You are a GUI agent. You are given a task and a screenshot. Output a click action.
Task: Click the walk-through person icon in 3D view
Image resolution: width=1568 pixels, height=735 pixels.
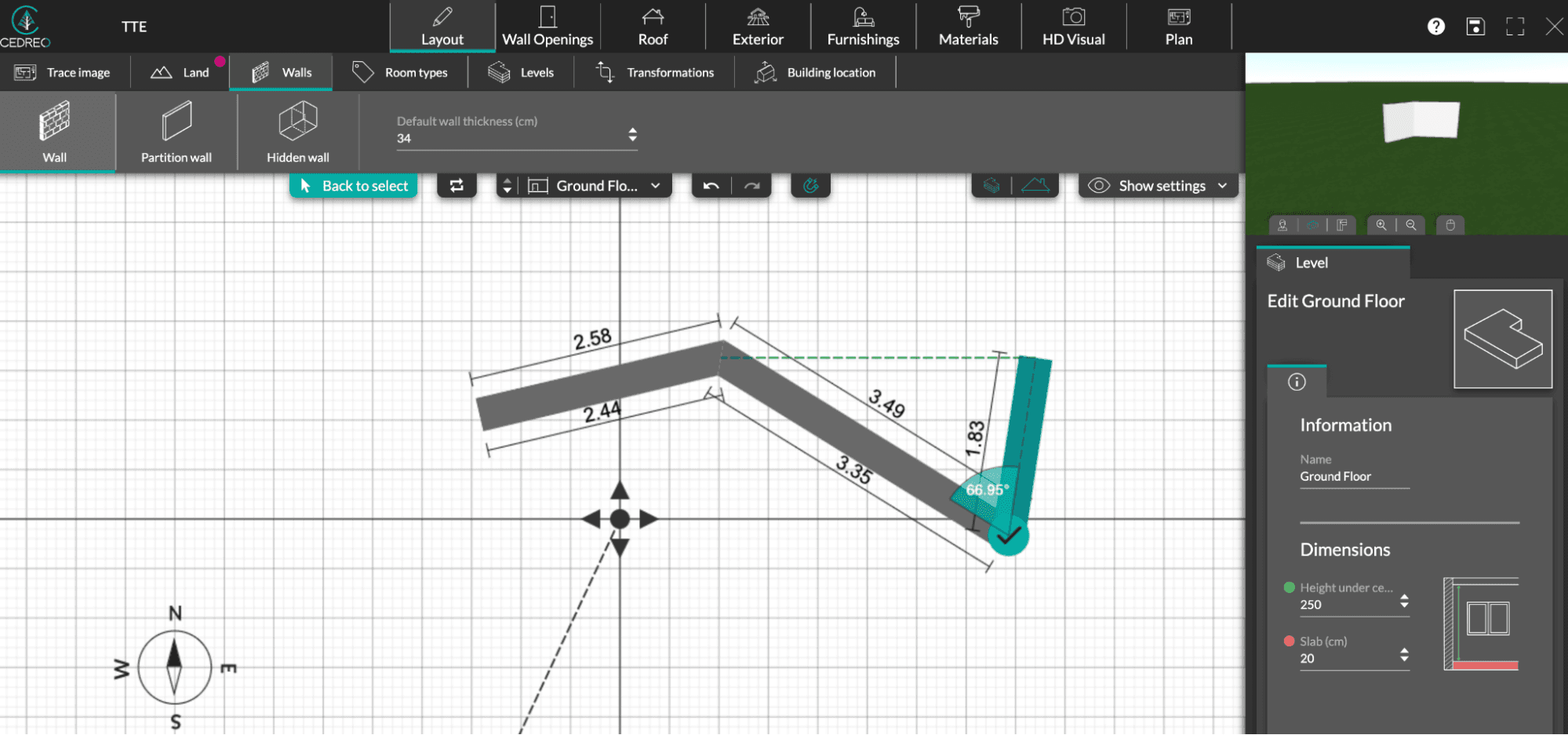1282,225
